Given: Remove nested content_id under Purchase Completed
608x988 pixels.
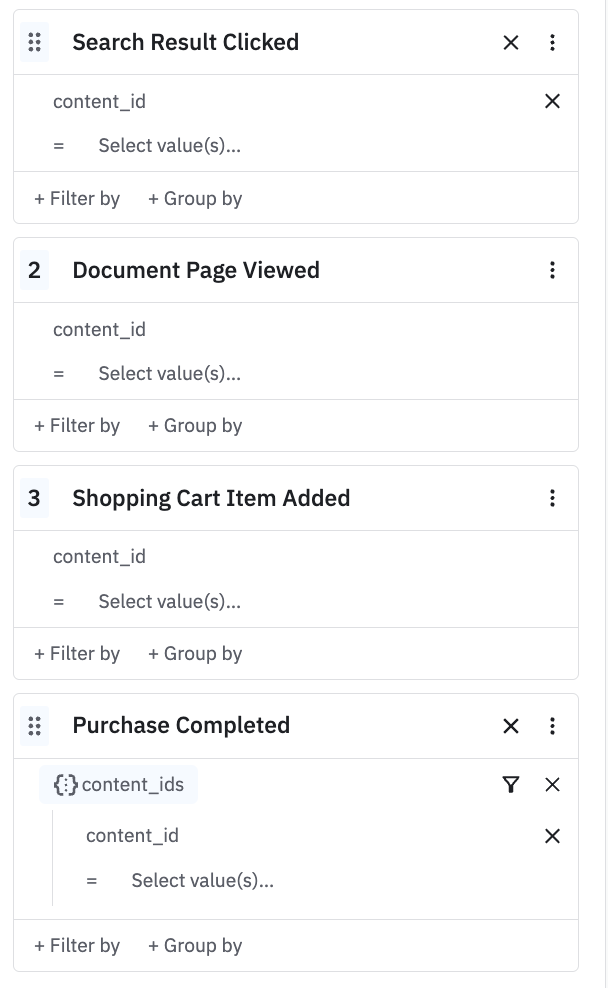Looking at the screenshot, I should (552, 835).
